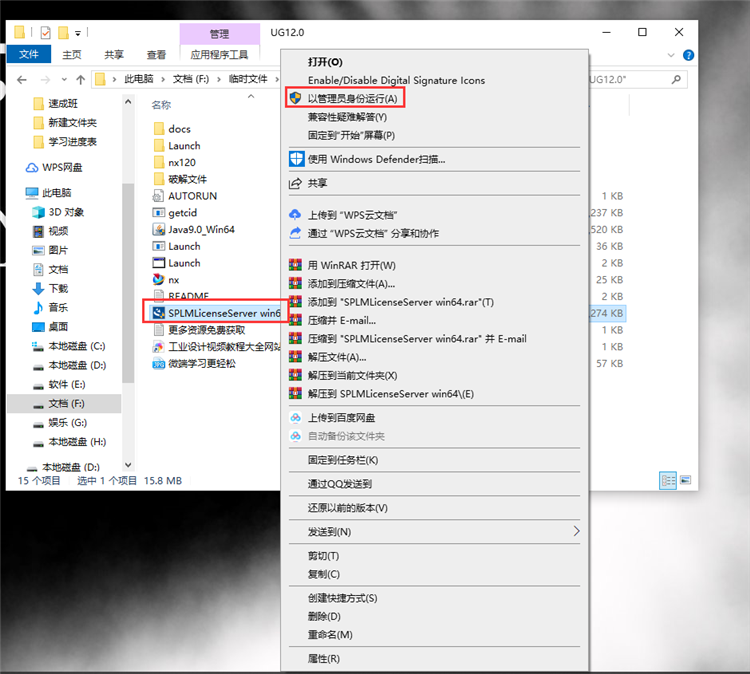Extract to SPLMLicenseServer win64 folder

tap(390, 394)
